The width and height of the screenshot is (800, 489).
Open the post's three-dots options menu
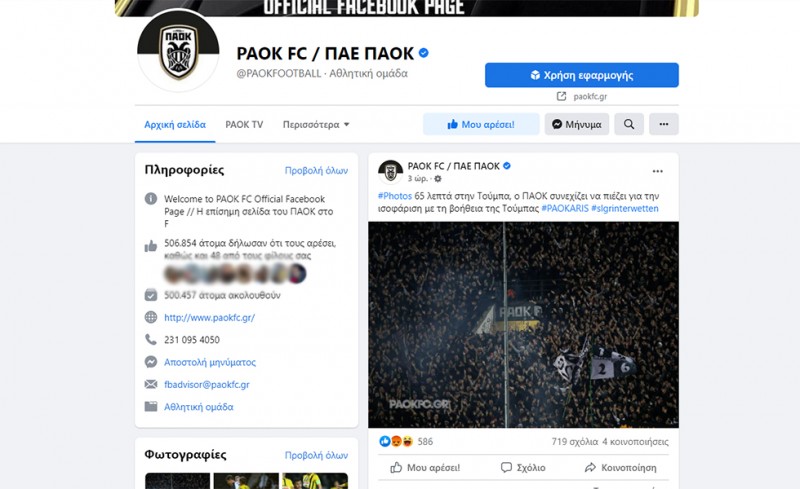657,172
